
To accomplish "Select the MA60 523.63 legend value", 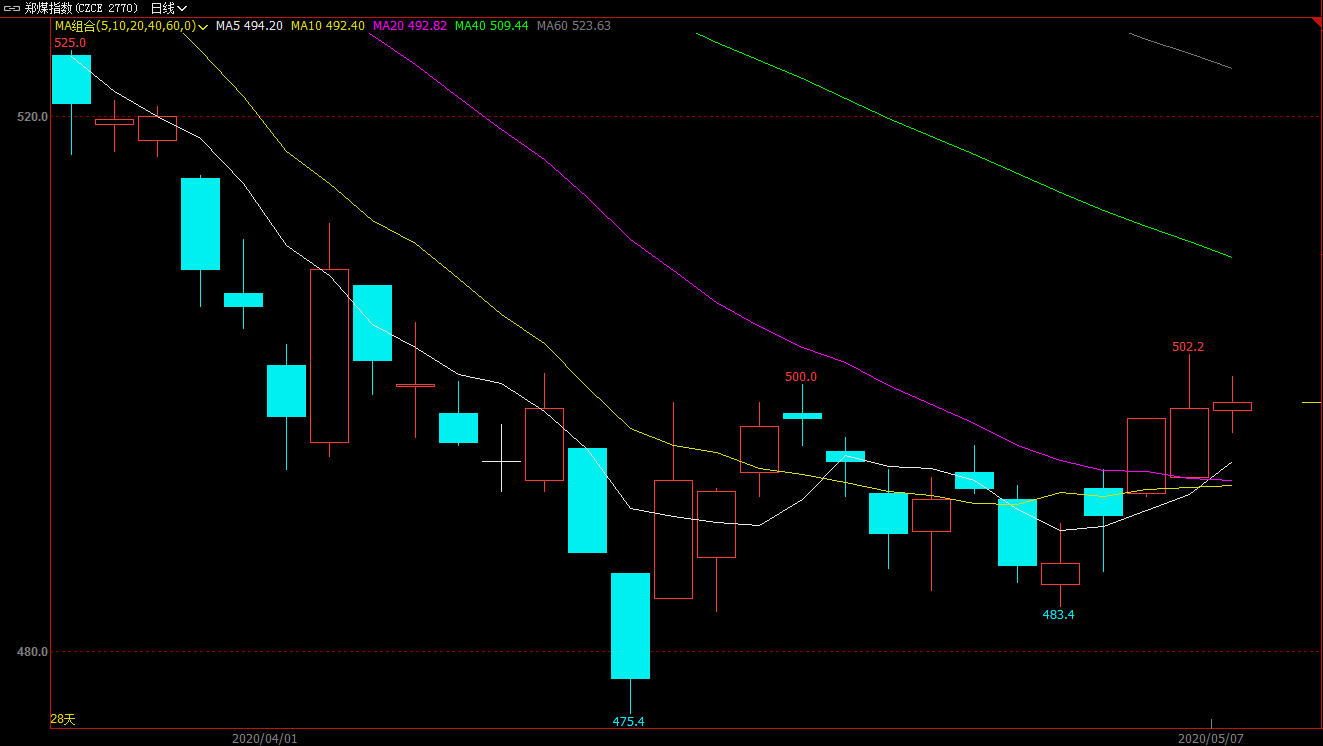I will (x=573, y=26).
